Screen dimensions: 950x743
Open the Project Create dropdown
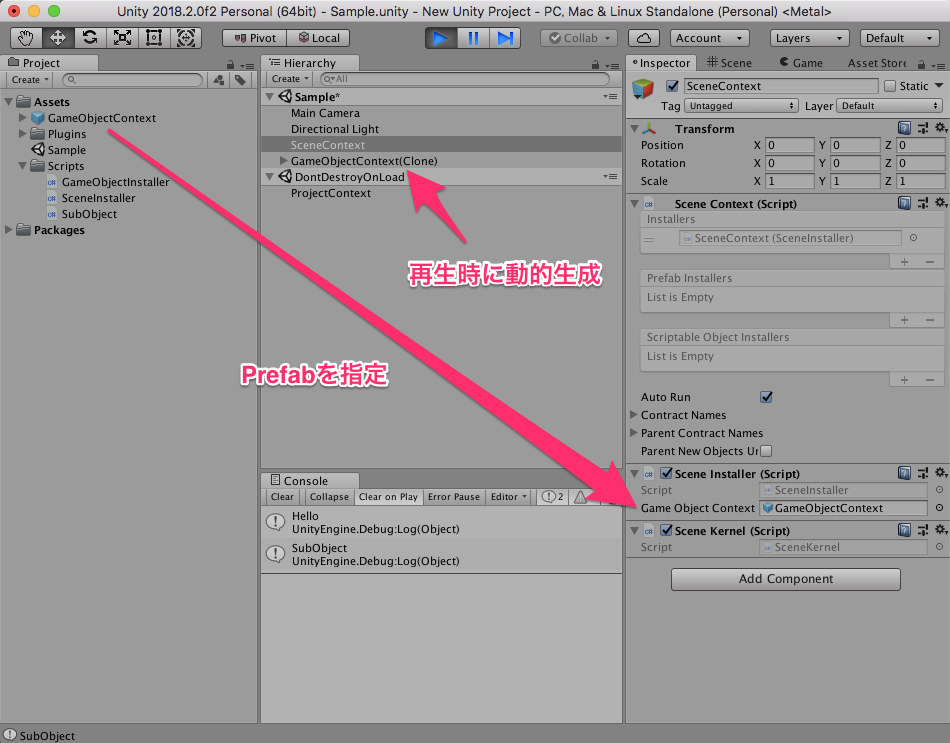(x=29, y=79)
